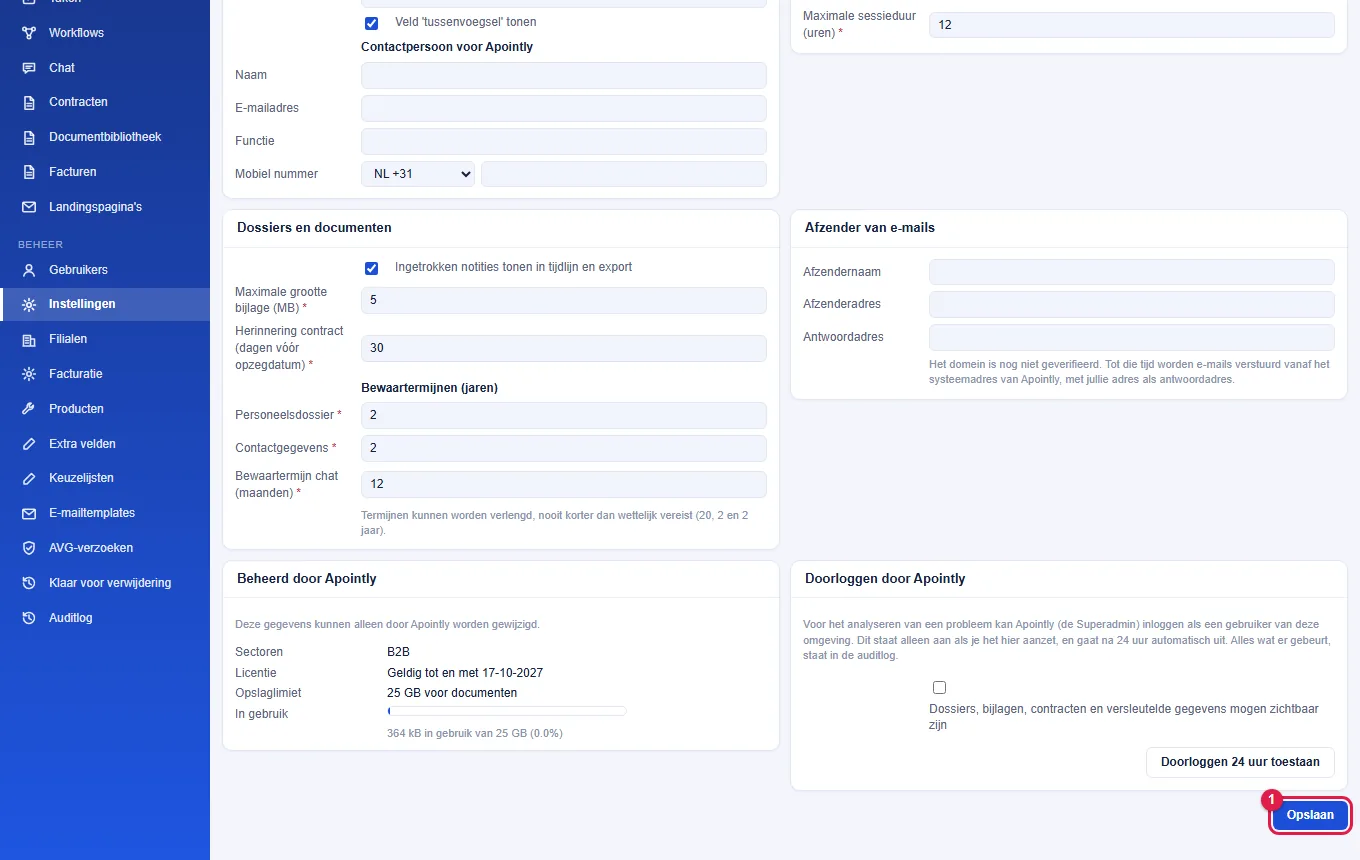
Task: Toggle Ingetrokken notities tonen checkbox
Action: click(x=372, y=268)
